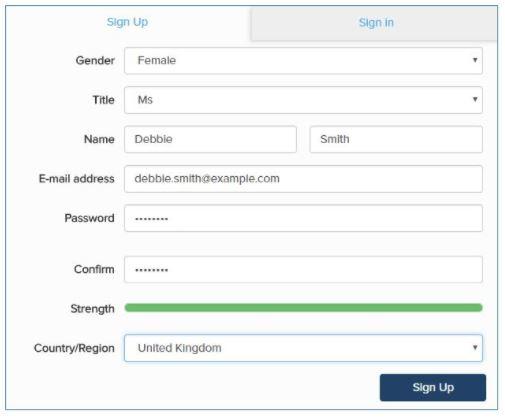Click the E-mail address label
The image size is (505, 419).
point(76,179)
